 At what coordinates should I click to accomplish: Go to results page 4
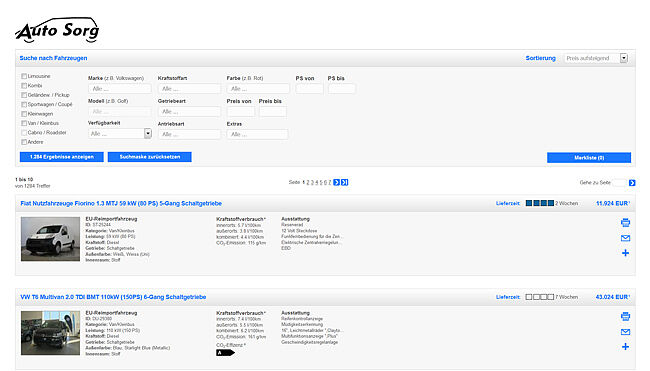tap(317, 182)
